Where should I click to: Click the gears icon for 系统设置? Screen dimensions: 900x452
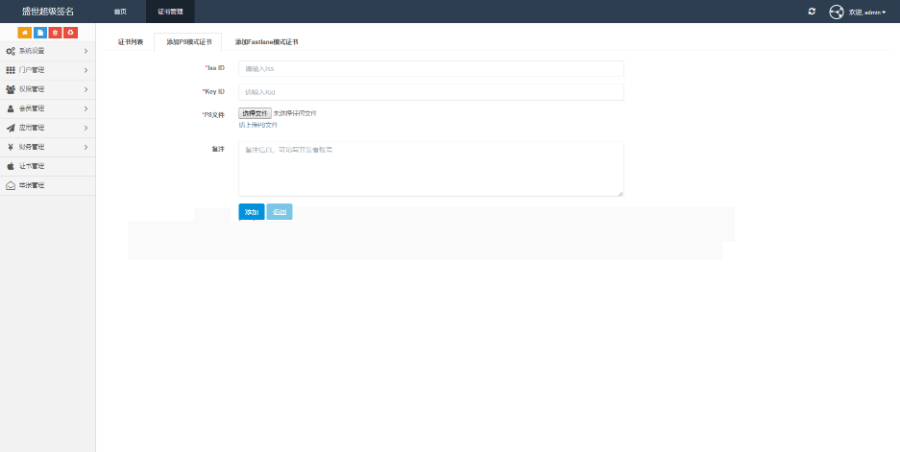click(10, 51)
